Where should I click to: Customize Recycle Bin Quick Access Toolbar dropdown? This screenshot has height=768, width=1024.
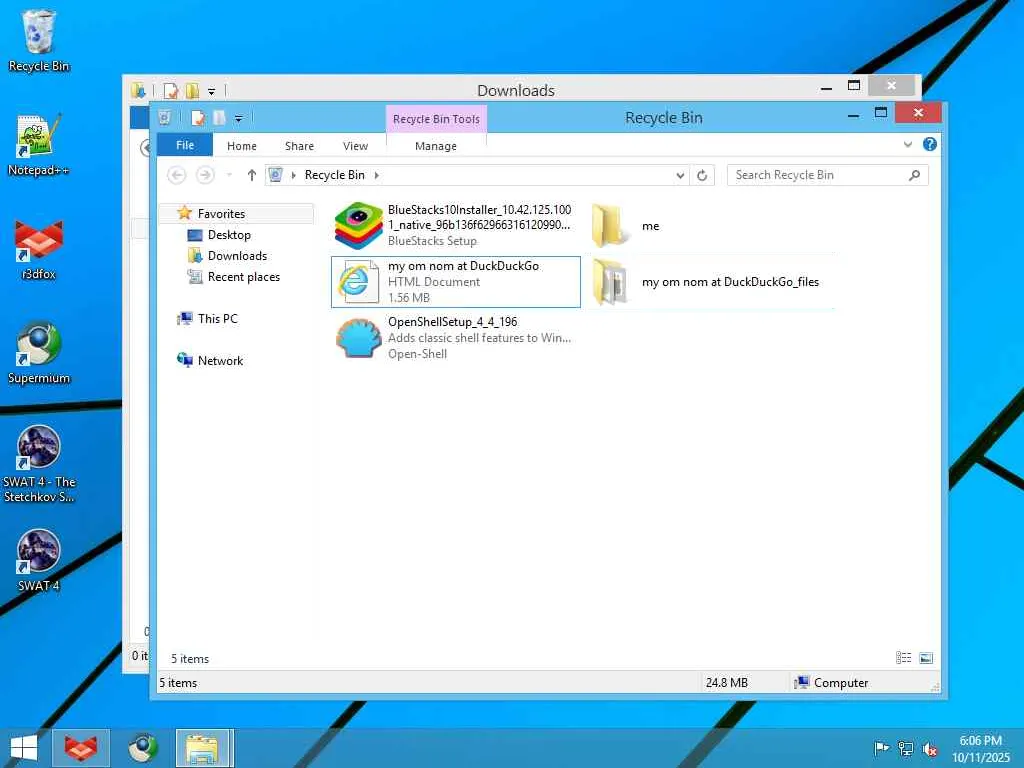(238, 118)
